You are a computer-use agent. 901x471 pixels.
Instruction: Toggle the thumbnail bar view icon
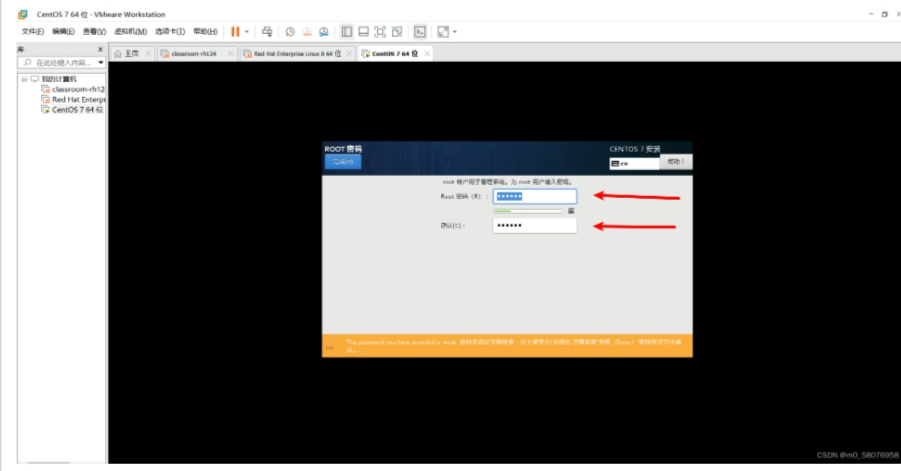(363, 32)
